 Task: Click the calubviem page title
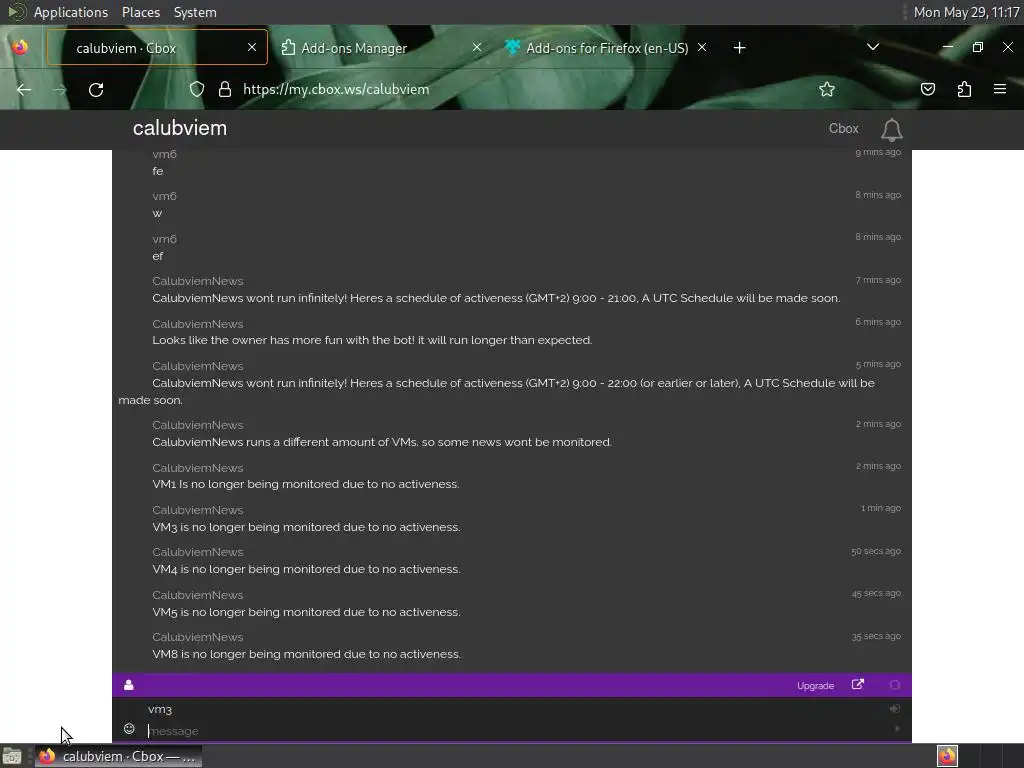tap(180, 128)
